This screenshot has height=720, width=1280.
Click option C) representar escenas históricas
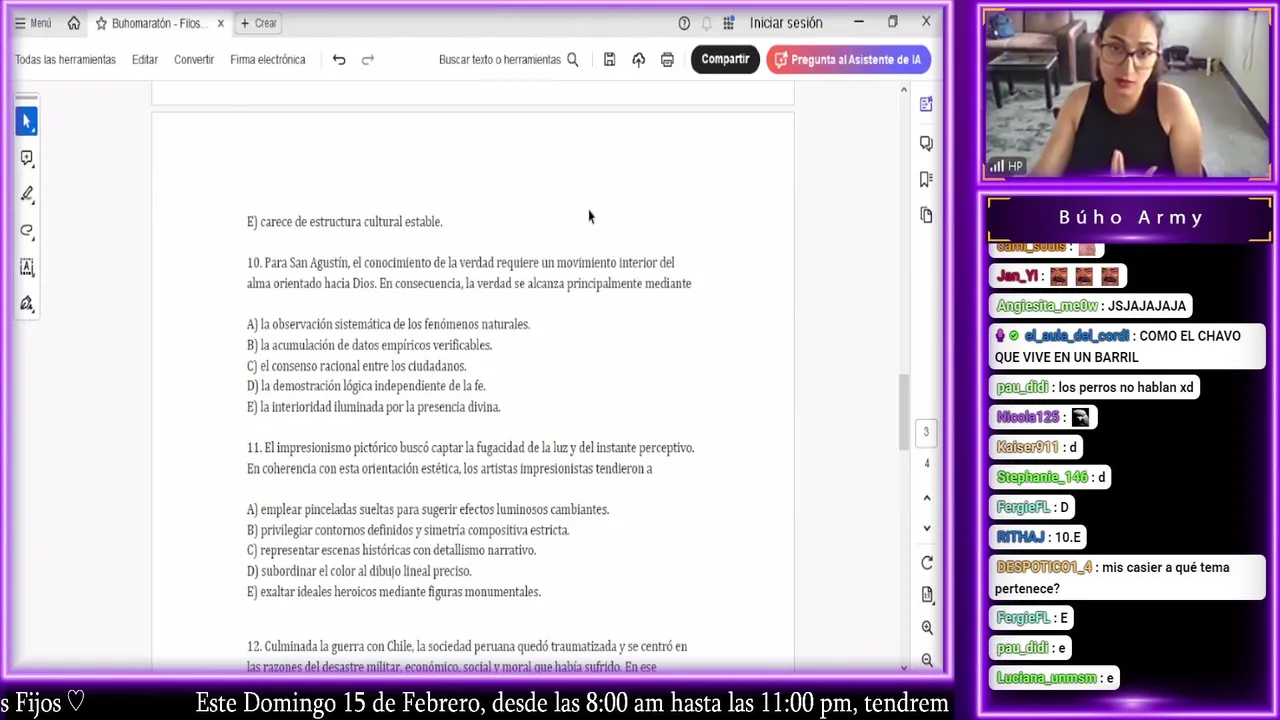[x=391, y=550]
